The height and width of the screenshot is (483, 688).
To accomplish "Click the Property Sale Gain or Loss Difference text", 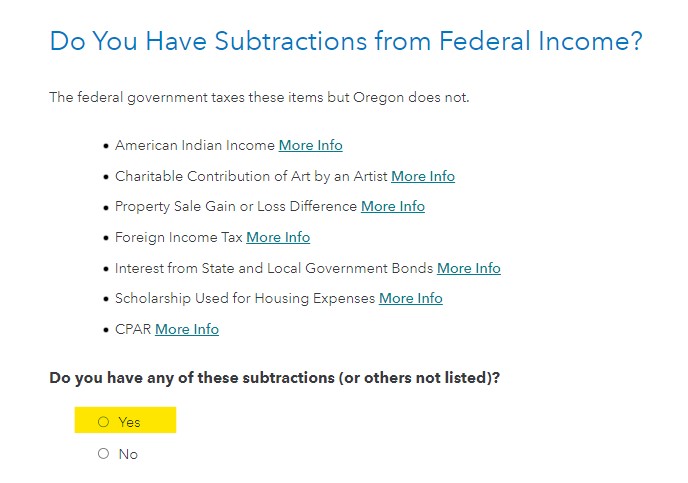I will 236,206.
